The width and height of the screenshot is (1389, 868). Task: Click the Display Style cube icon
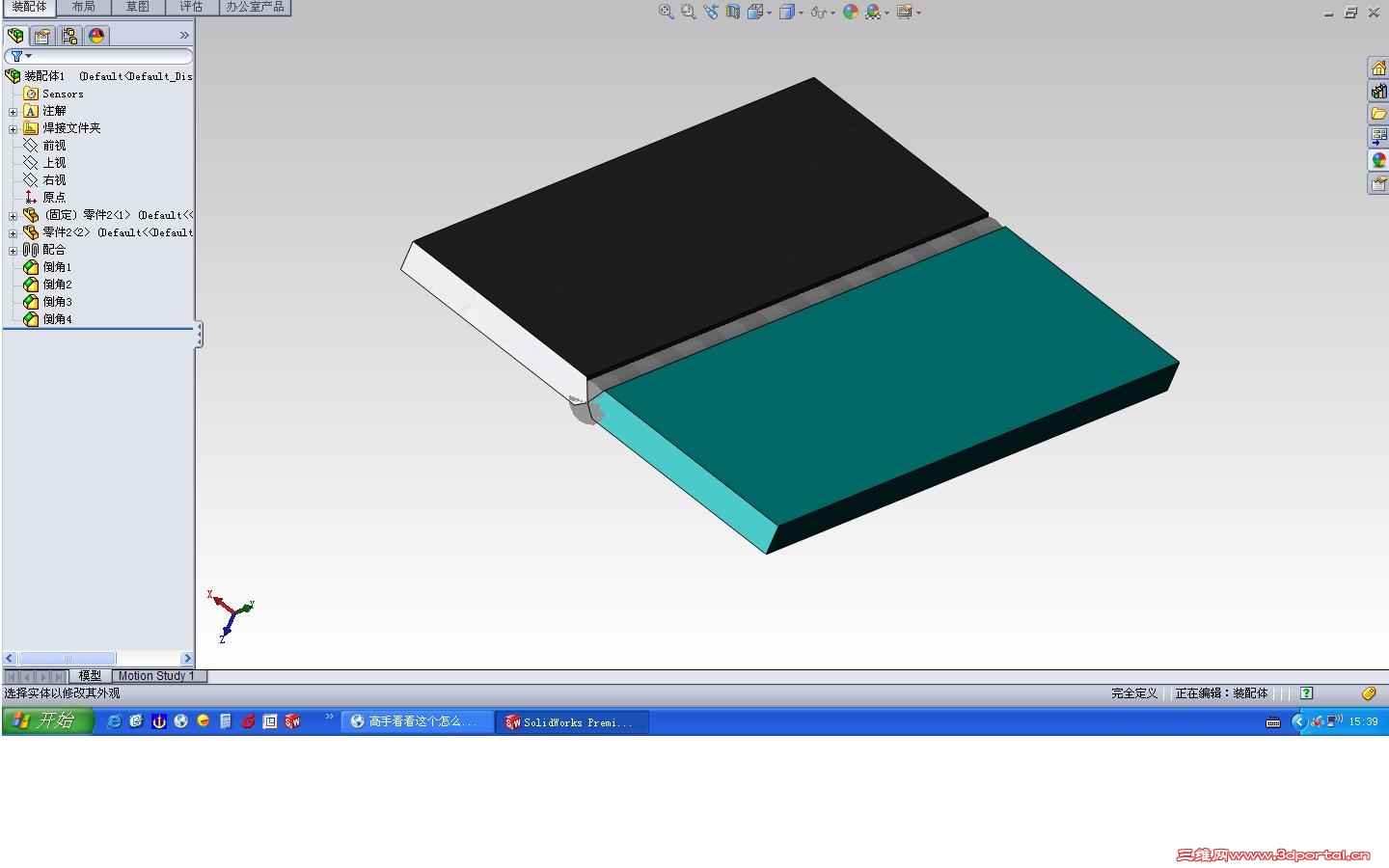pyautogui.click(x=787, y=12)
